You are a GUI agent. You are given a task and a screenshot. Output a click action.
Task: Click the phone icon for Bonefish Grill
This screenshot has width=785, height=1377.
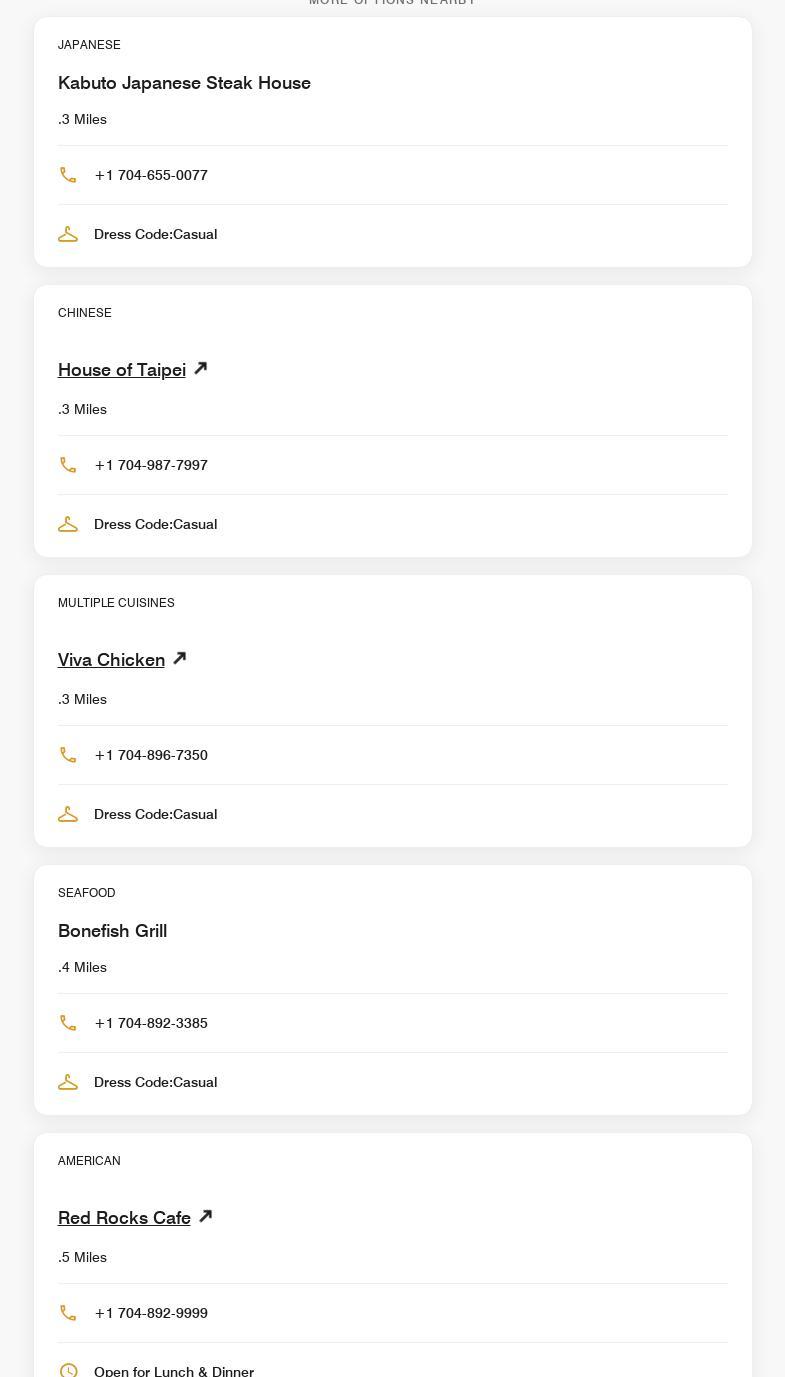click(68, 1023)
